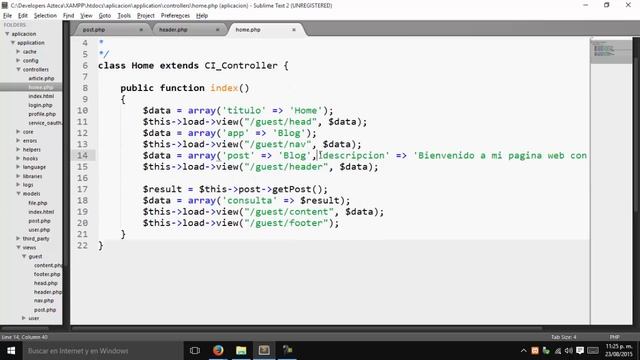Expand the language folder
Viewport: 640px width, 360px height.
[18, 167]
